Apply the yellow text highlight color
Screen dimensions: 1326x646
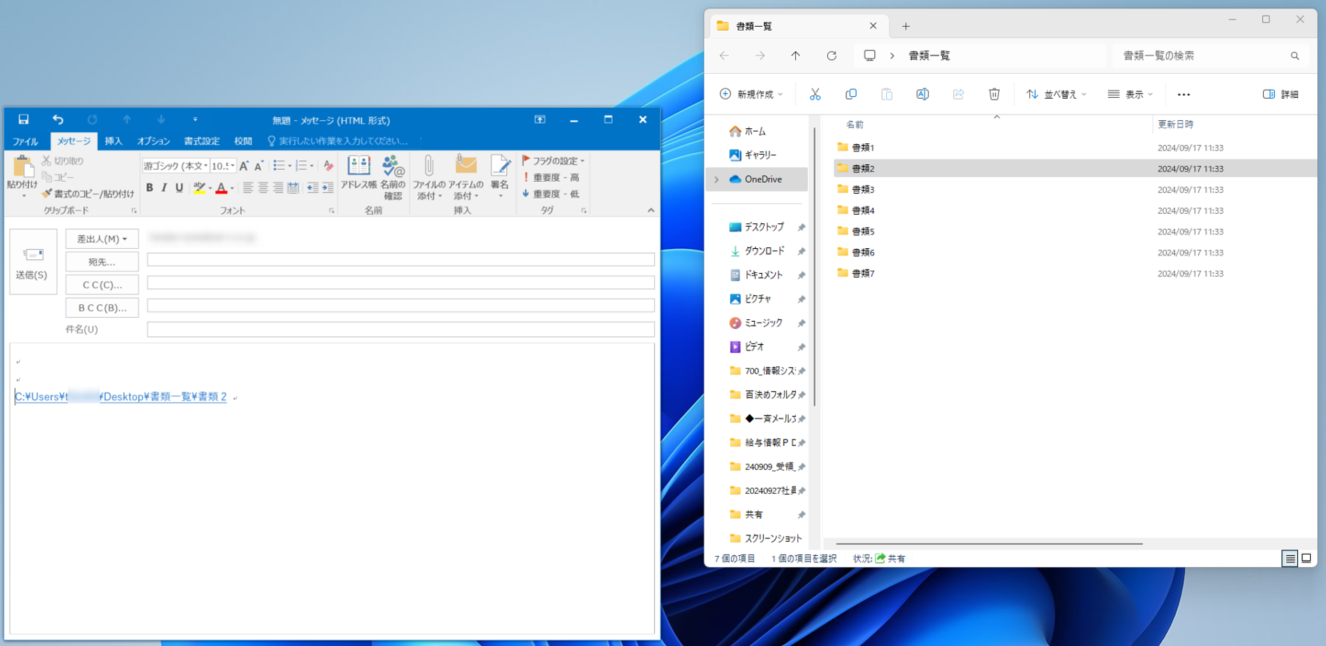[x=199, y=188]
